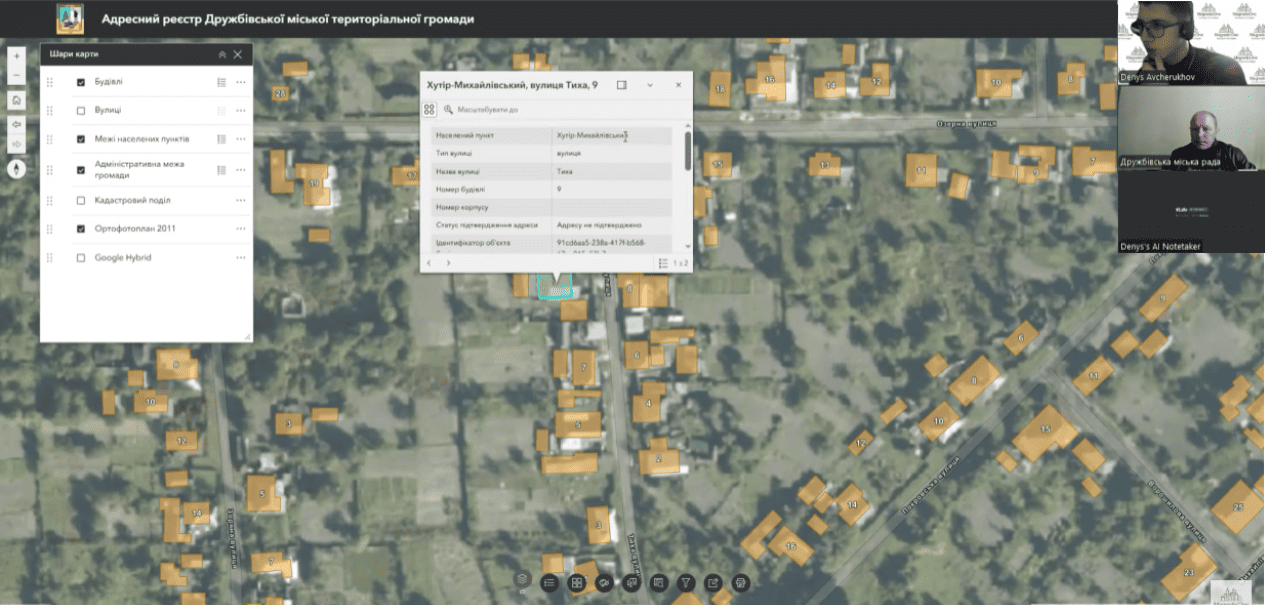
Task: Select the highlighted building on the map
Action: pos(556,288)
